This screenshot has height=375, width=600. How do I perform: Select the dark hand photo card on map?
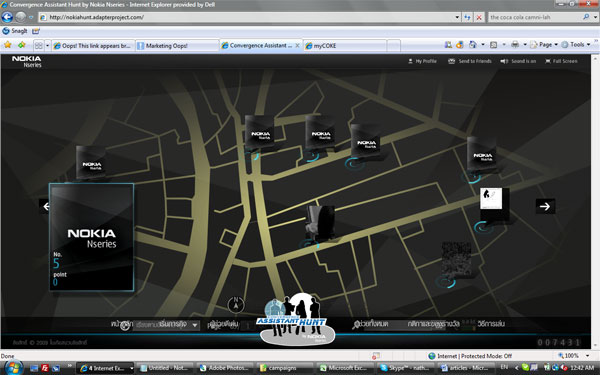320,223
